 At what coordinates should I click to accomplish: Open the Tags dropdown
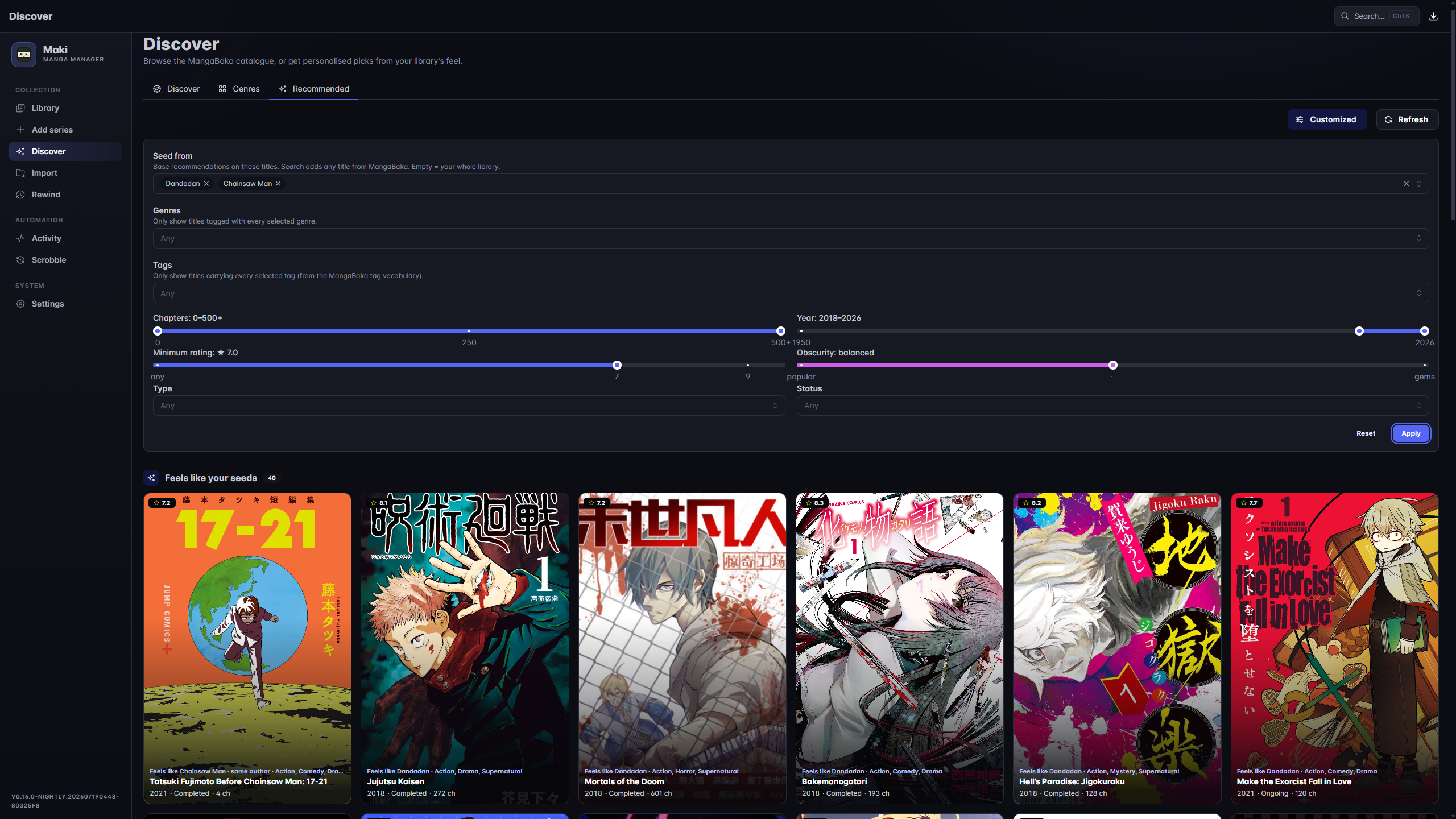point(791,293)
